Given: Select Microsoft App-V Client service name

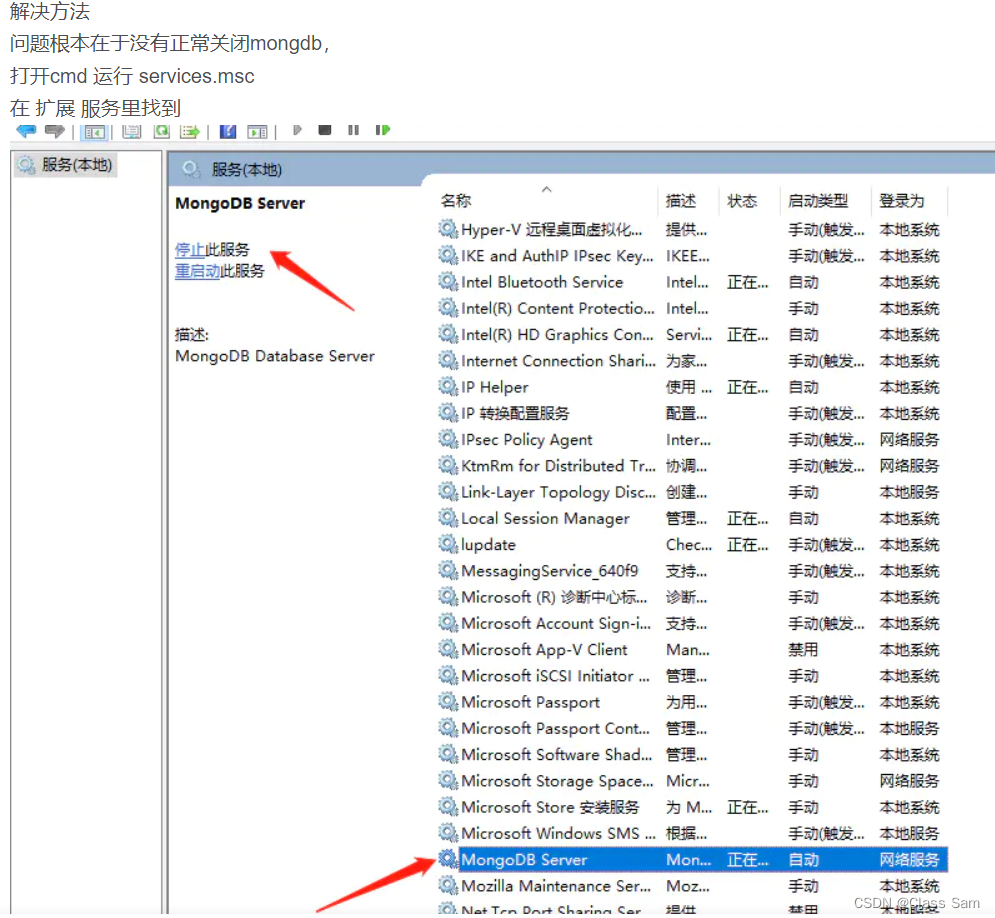Looking at the screenshot, I should [544, 650].
